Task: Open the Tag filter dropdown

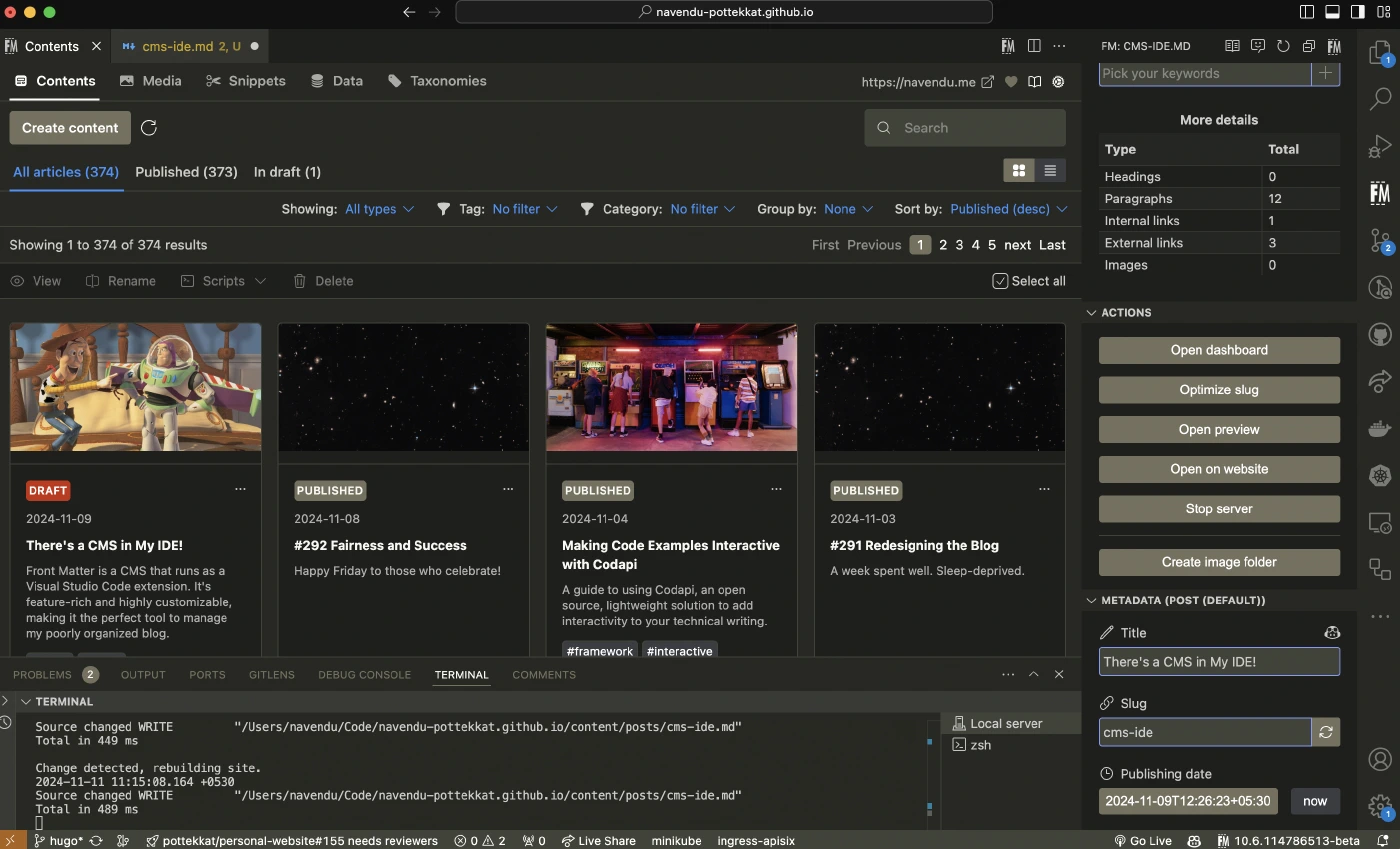Action: (x=525, y=209)
